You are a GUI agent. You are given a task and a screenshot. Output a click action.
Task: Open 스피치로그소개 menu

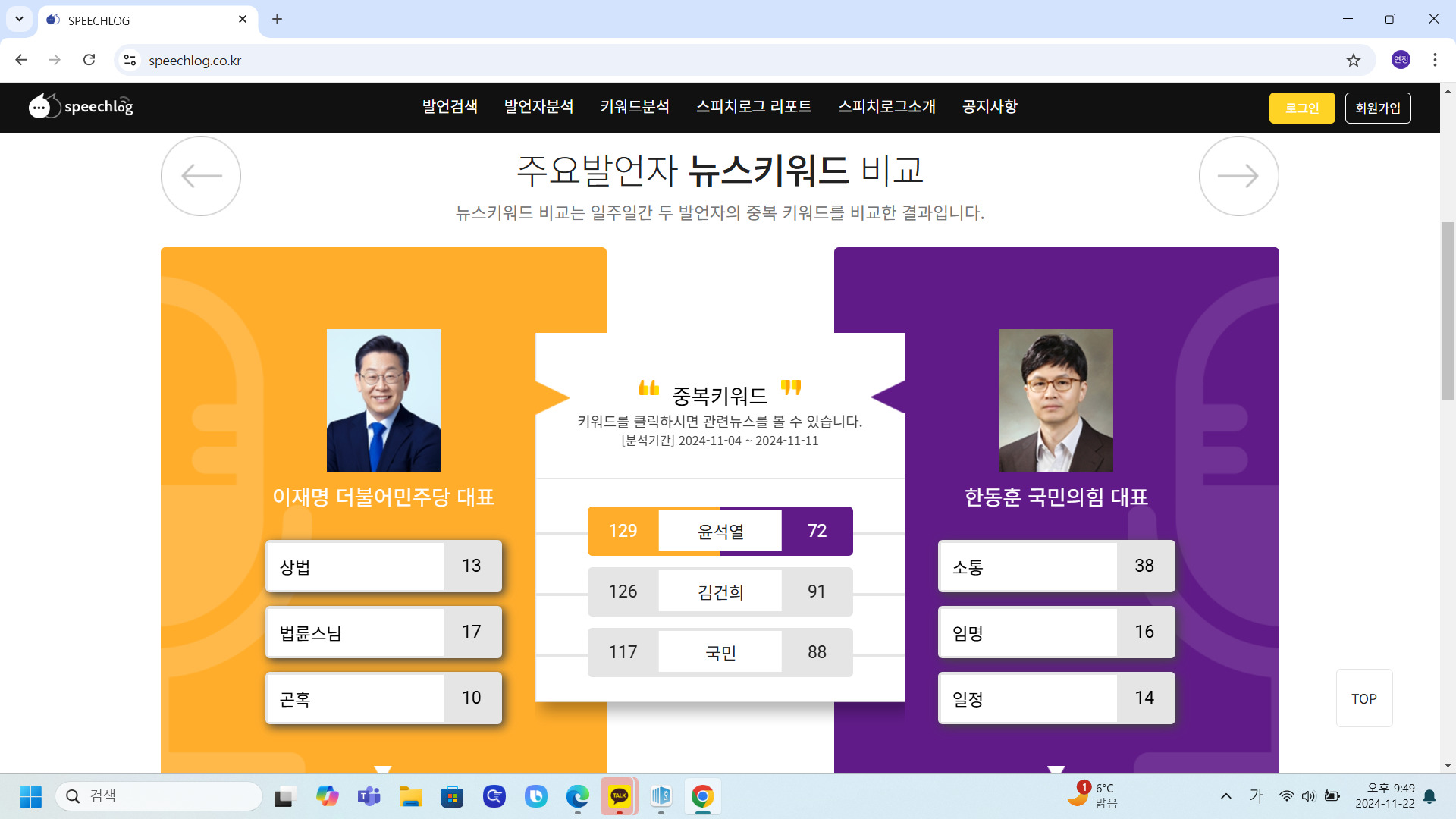pyautogui.click(x=887, y=106)
